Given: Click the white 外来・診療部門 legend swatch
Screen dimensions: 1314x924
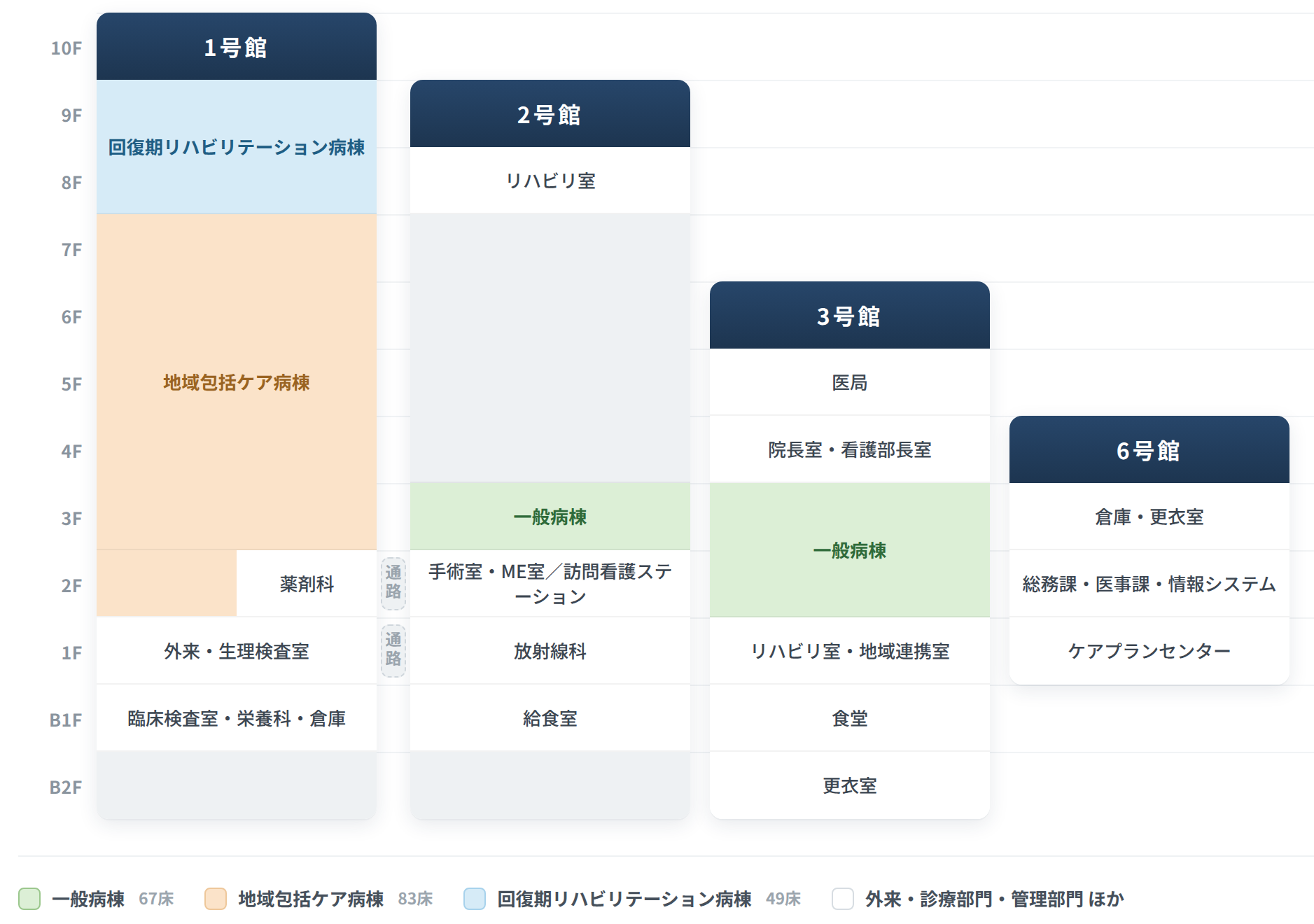Looking at the screenshot, I should coord(843,899).
